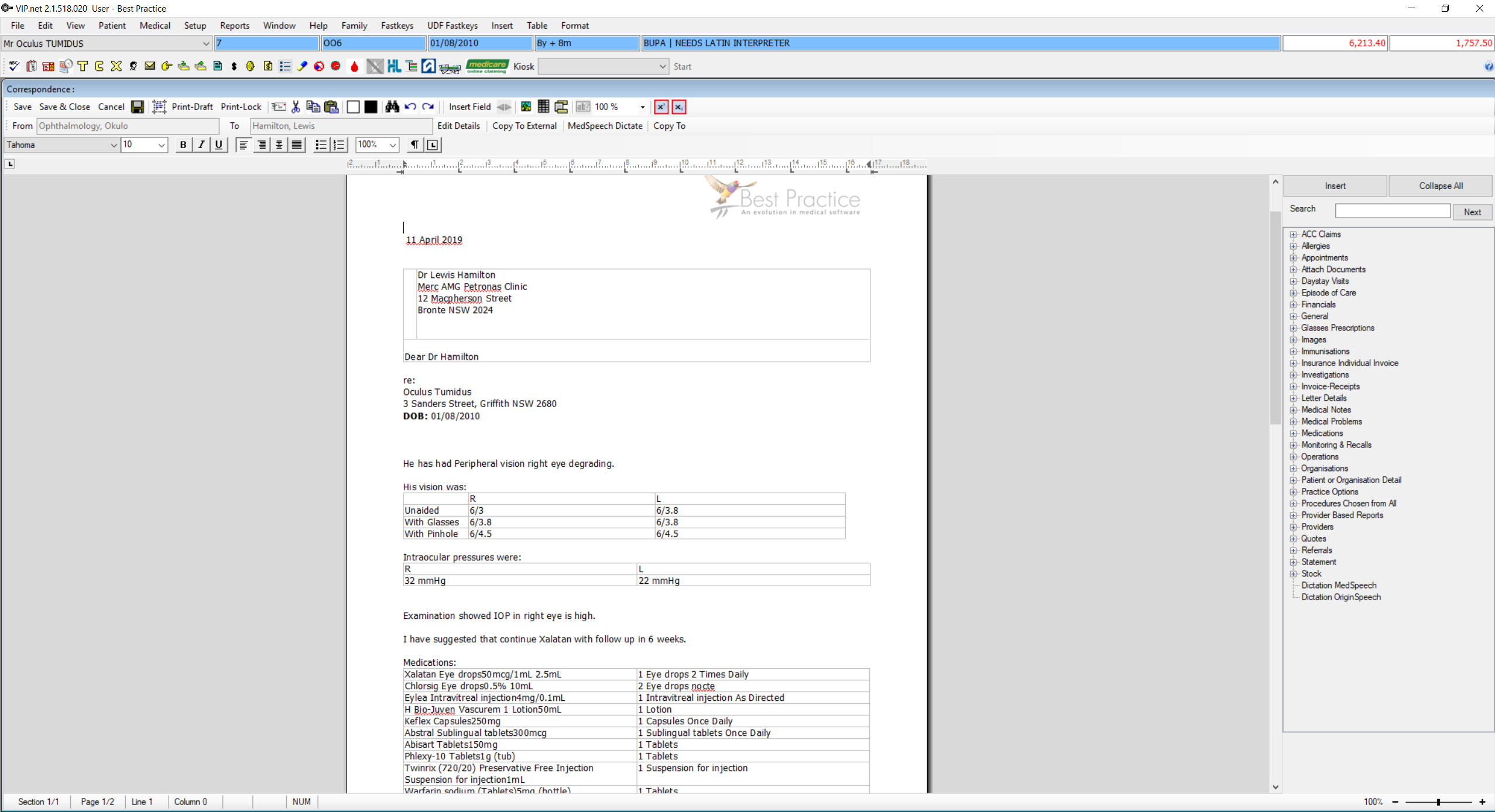Click the insert table grid icon
Viewport: 1495px width, 812px height.
coord(543,106)
